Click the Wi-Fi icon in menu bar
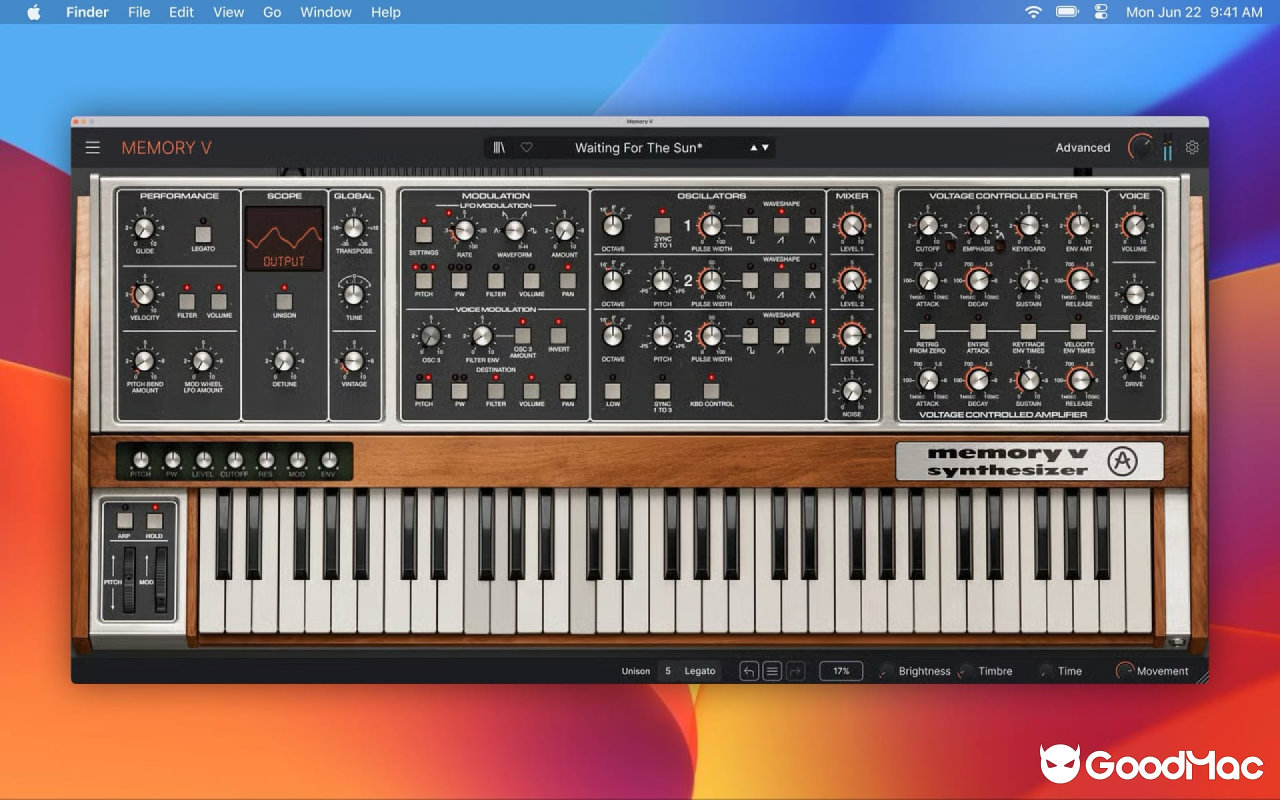 1033,12
